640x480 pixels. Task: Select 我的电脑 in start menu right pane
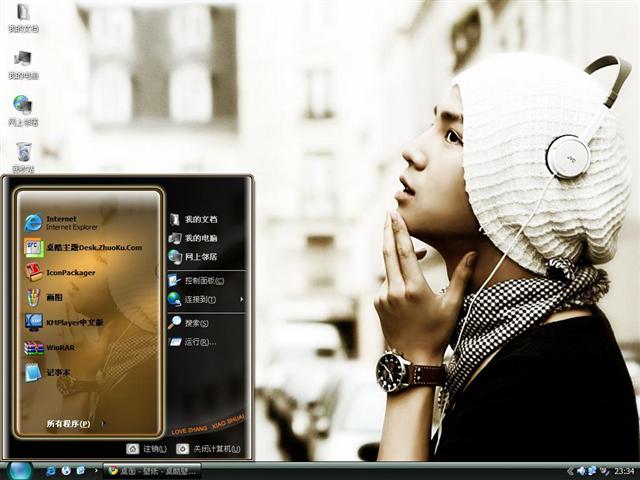click(193, 238)
